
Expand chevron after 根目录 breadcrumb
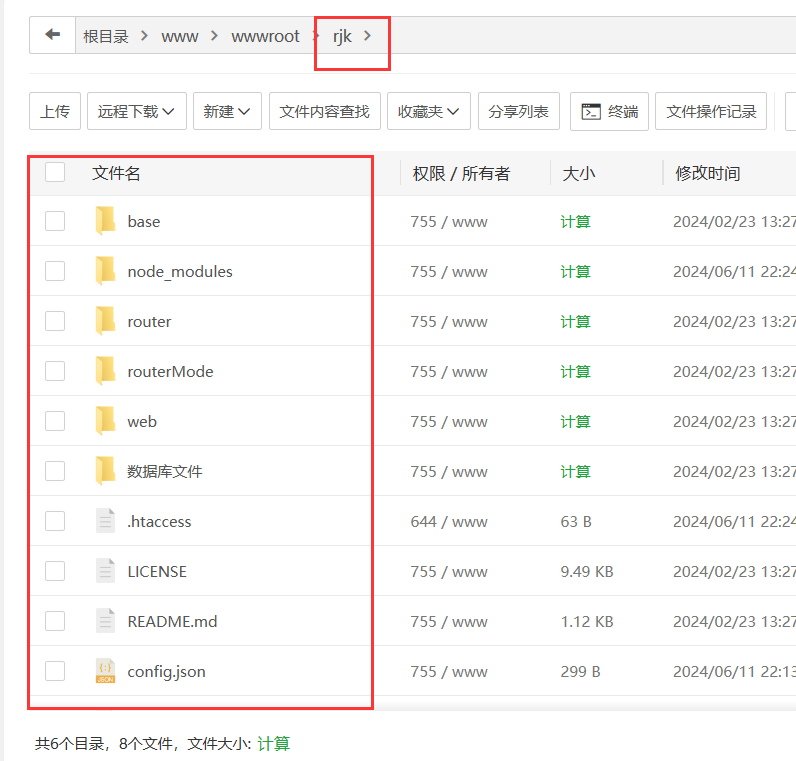144,36
